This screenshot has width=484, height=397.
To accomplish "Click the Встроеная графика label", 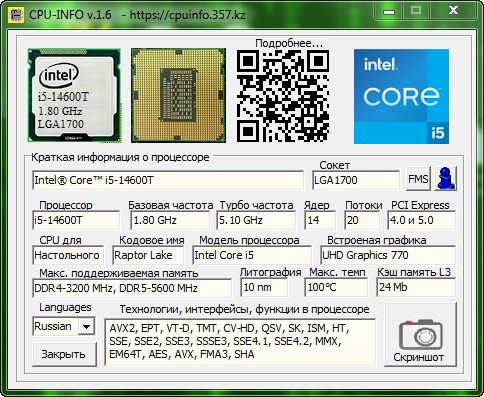I will (x=376, y=240).
